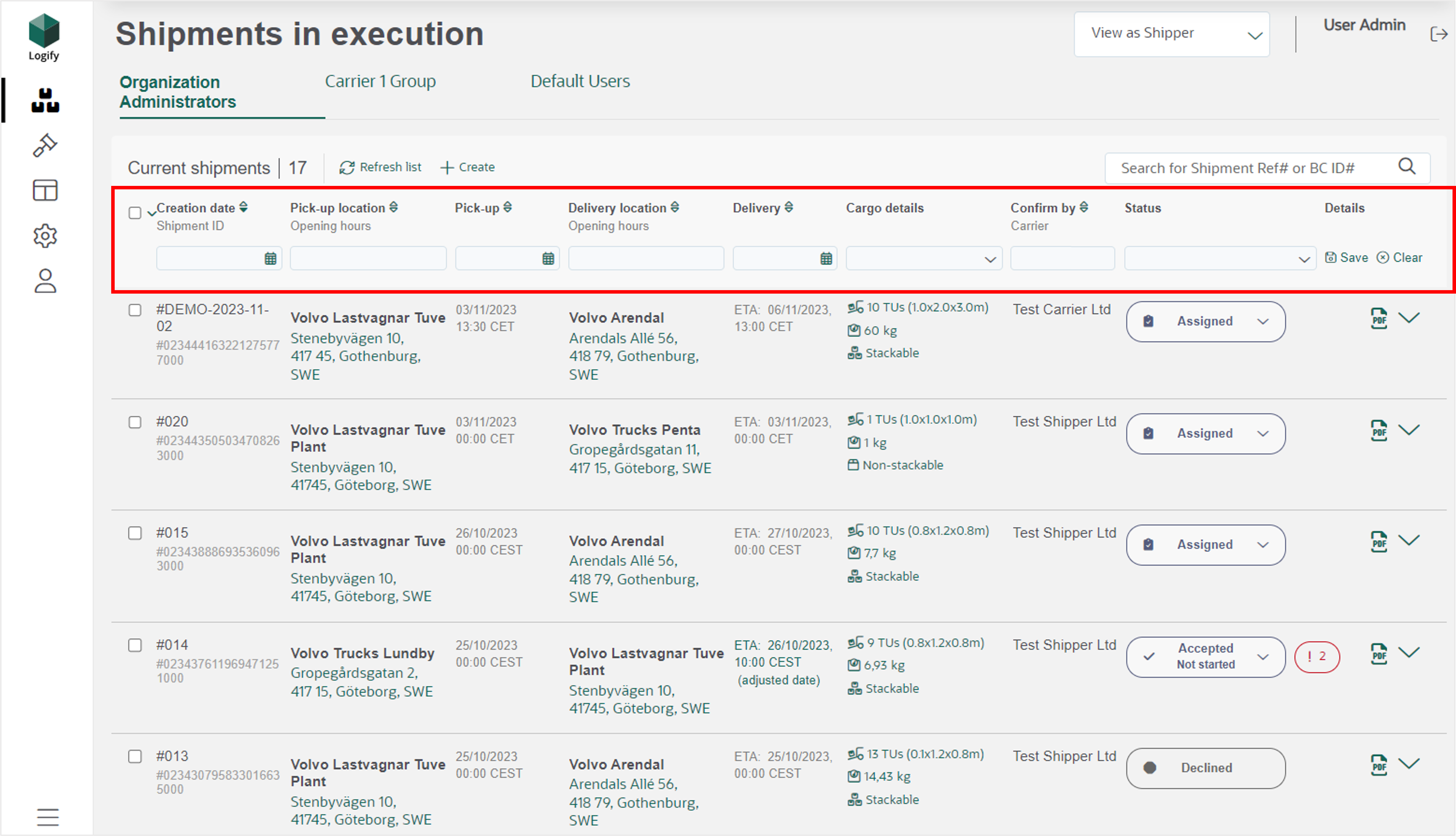
Task: Open Creation date filter calendar
Action: tap(270, 259)
